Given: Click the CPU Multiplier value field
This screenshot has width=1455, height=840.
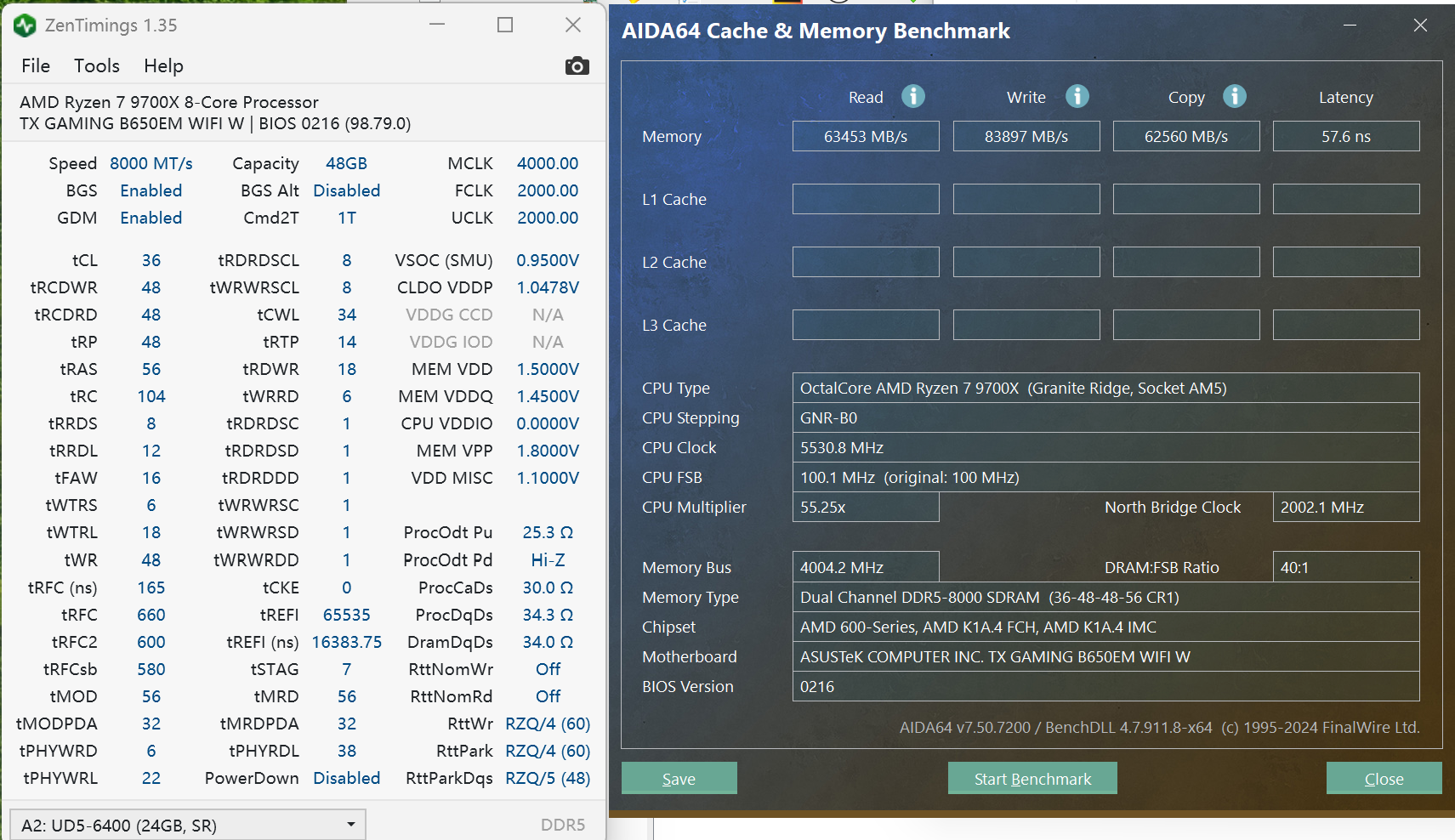Looking at the screenshot, I should click(x=865, y=508).
